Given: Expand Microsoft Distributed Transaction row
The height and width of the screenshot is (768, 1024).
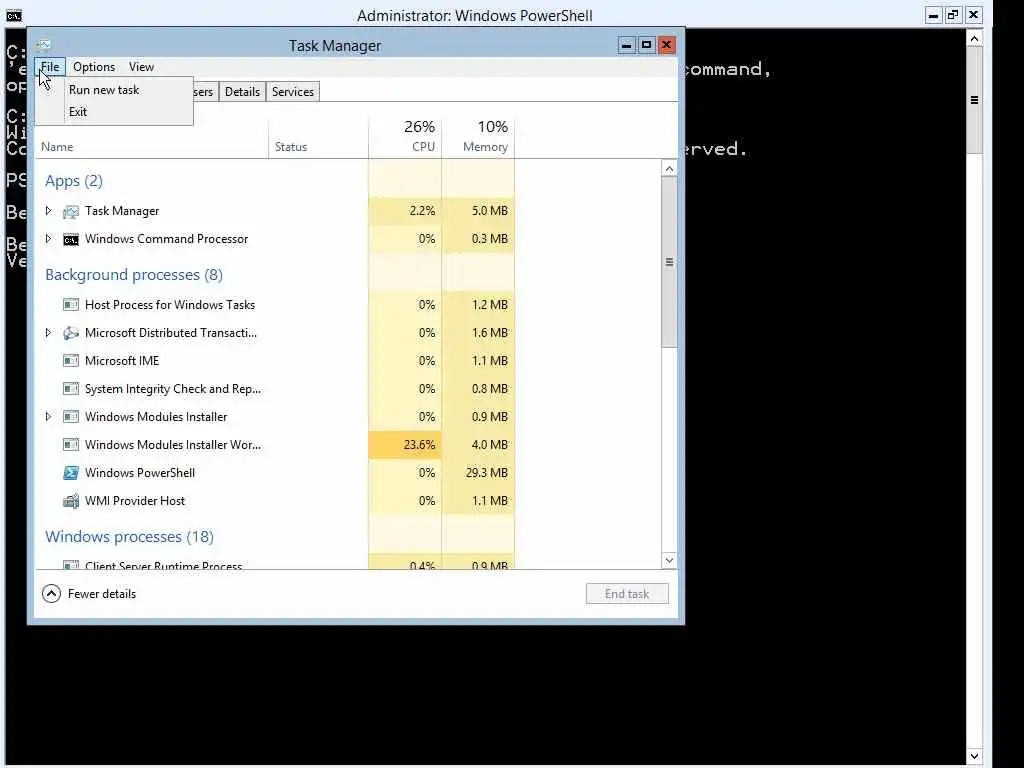Looking at the screenshot, I should coord(48,332).
